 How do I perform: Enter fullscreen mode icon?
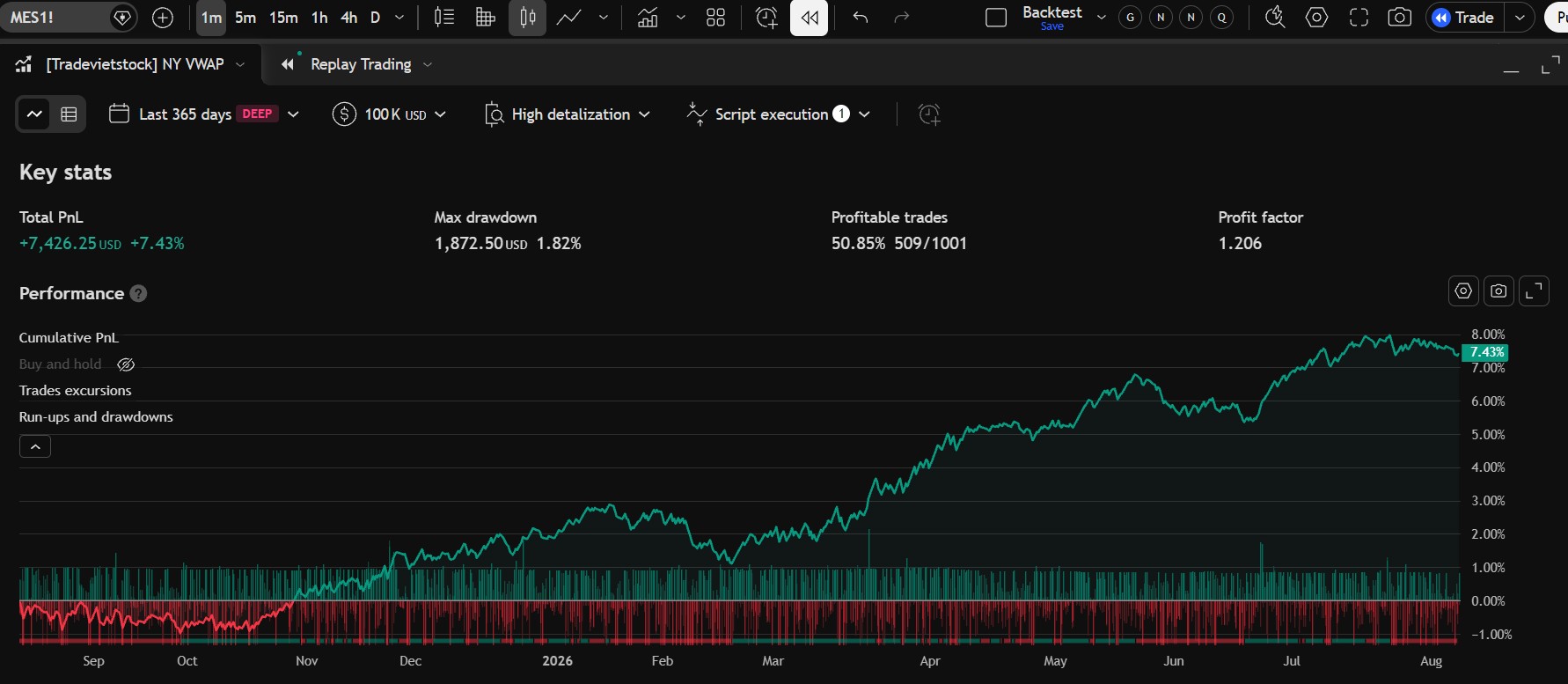[x=1359, y=18]
